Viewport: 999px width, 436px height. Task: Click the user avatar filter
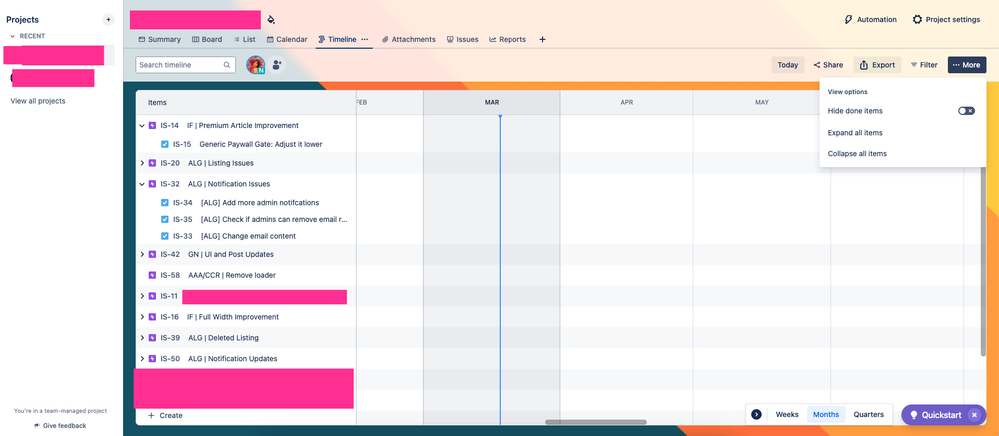point(255,65)
